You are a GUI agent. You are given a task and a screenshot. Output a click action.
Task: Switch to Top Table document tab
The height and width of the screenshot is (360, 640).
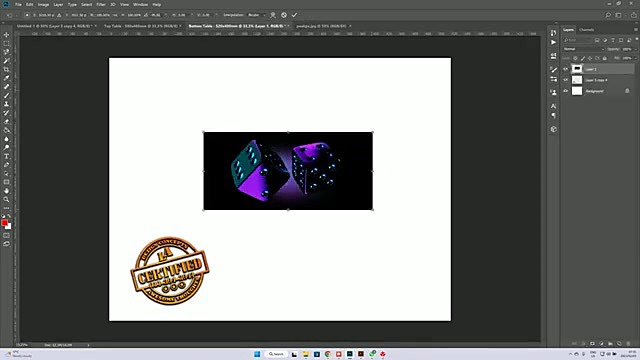(140, 26)
